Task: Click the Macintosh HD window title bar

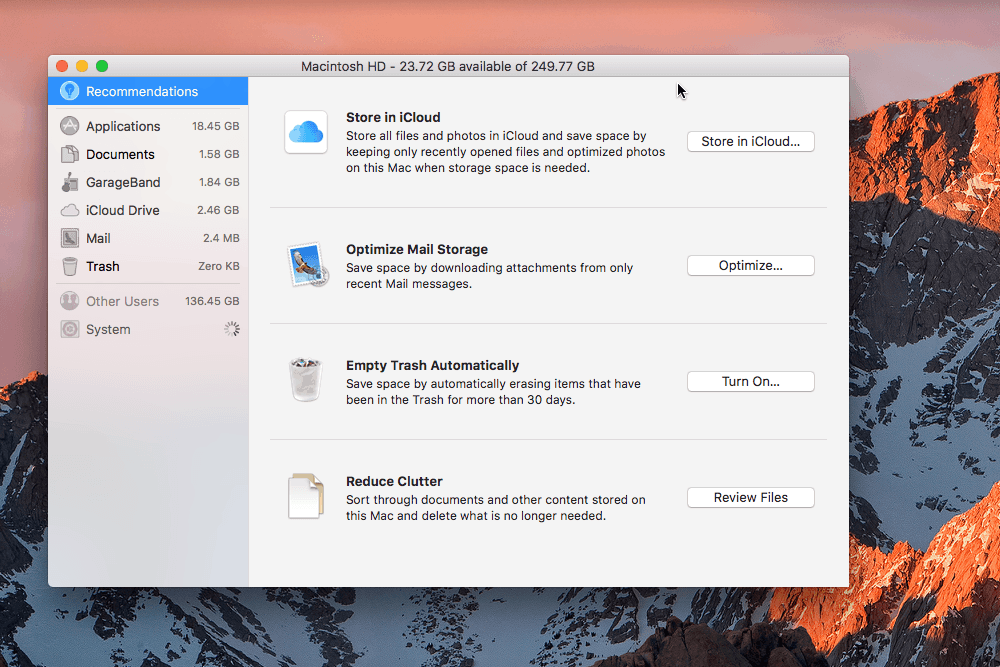Action: [x=447, y=66]
